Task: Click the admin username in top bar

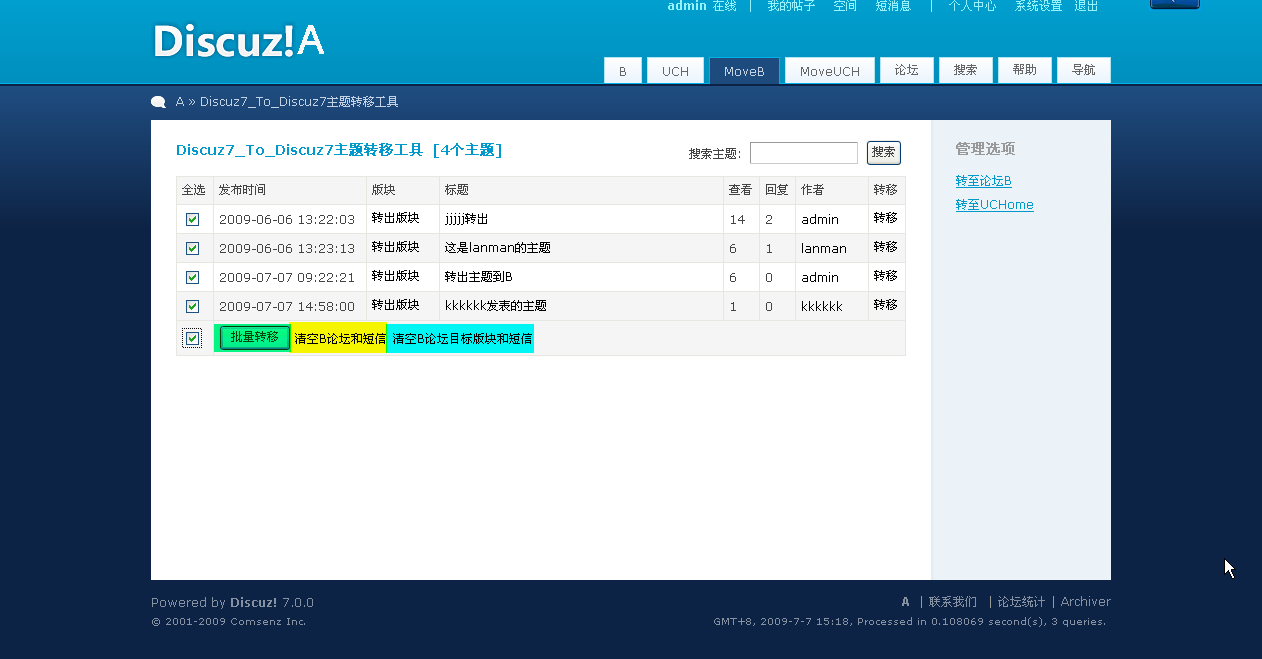Action: tap(687, 6)
